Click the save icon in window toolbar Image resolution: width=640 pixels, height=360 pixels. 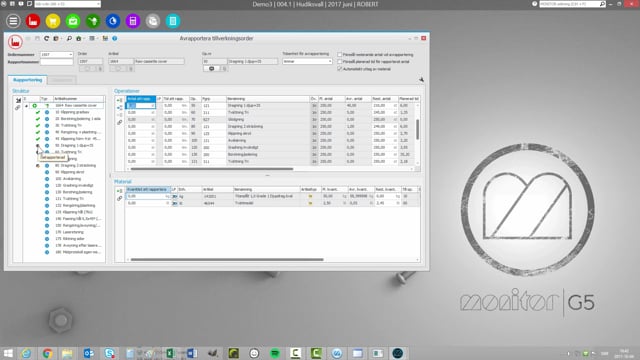coord(37,38)
